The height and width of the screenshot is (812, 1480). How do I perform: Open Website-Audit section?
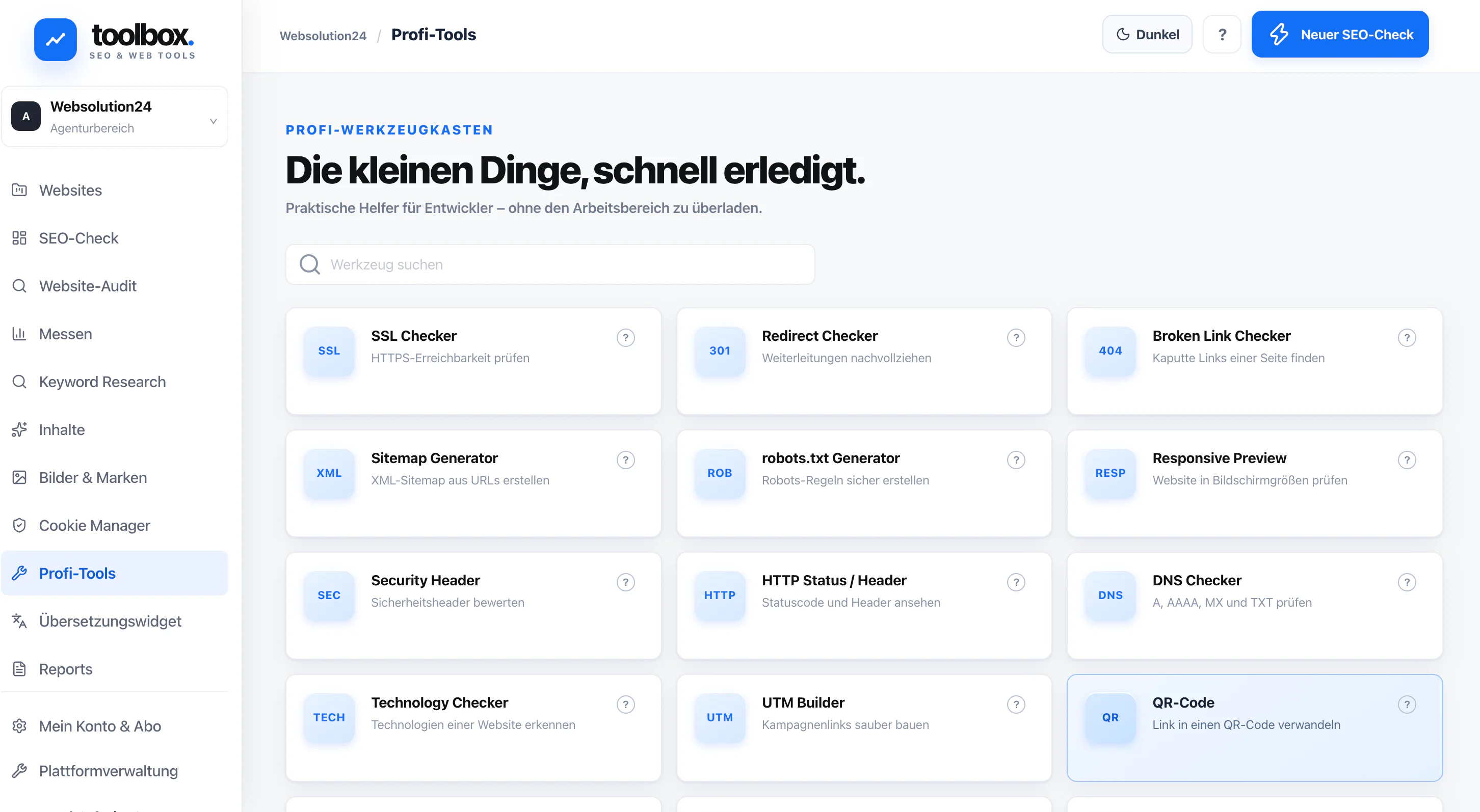(115, 286)
